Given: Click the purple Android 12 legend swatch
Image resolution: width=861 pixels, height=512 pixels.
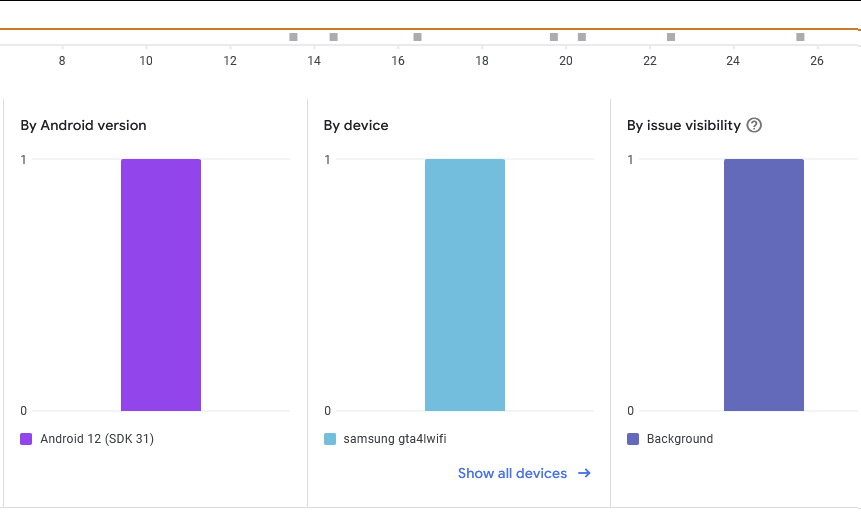Looking at the screenshot, I should tap(27, 439).
